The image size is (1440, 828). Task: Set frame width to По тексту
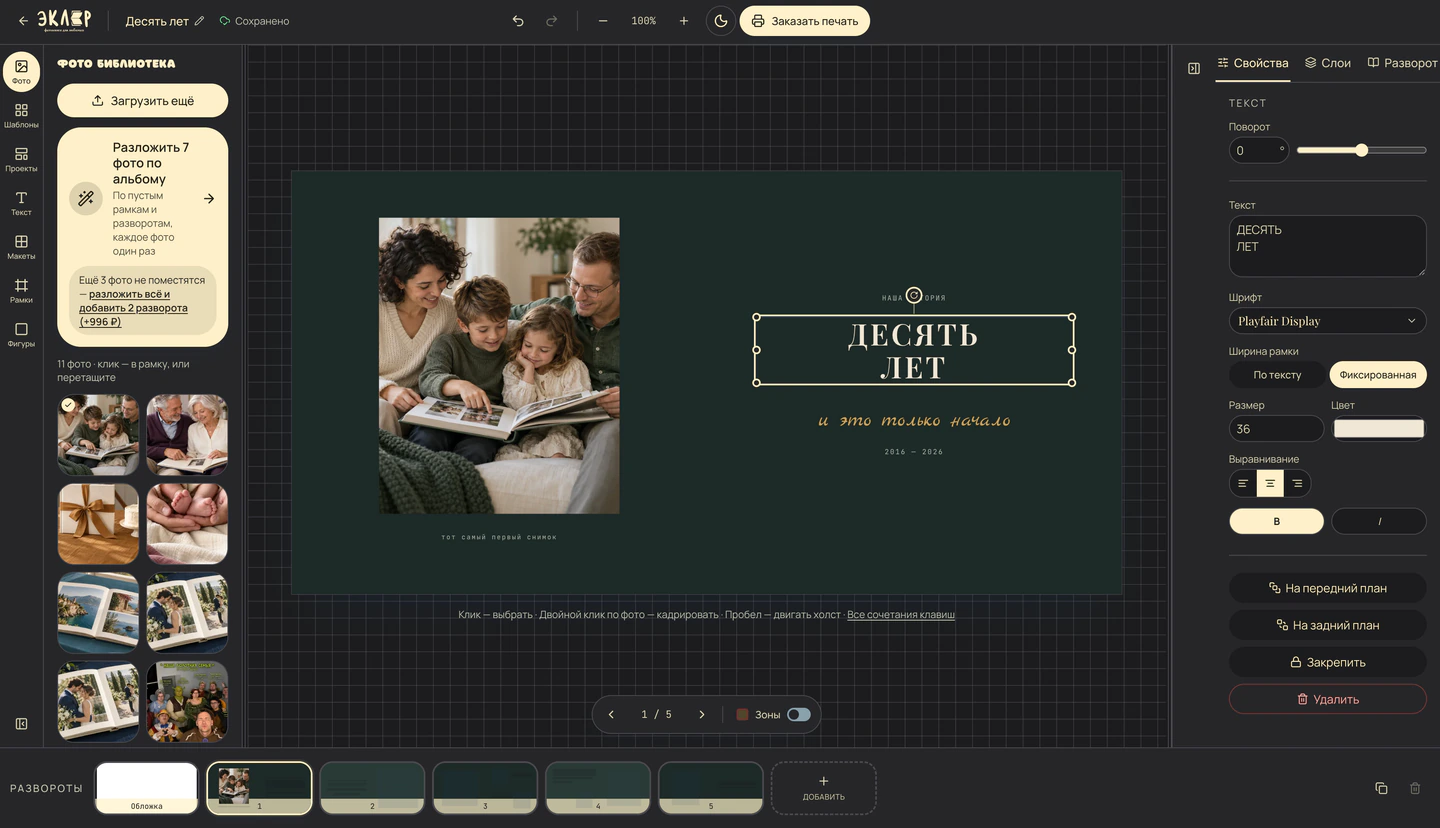1277,375
